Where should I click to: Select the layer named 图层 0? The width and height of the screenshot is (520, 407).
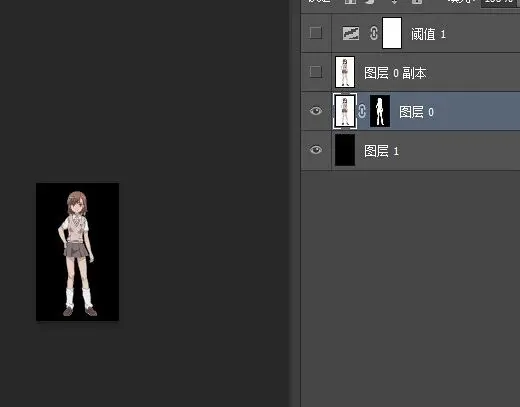pyautogui.click(x=416, y=112)
